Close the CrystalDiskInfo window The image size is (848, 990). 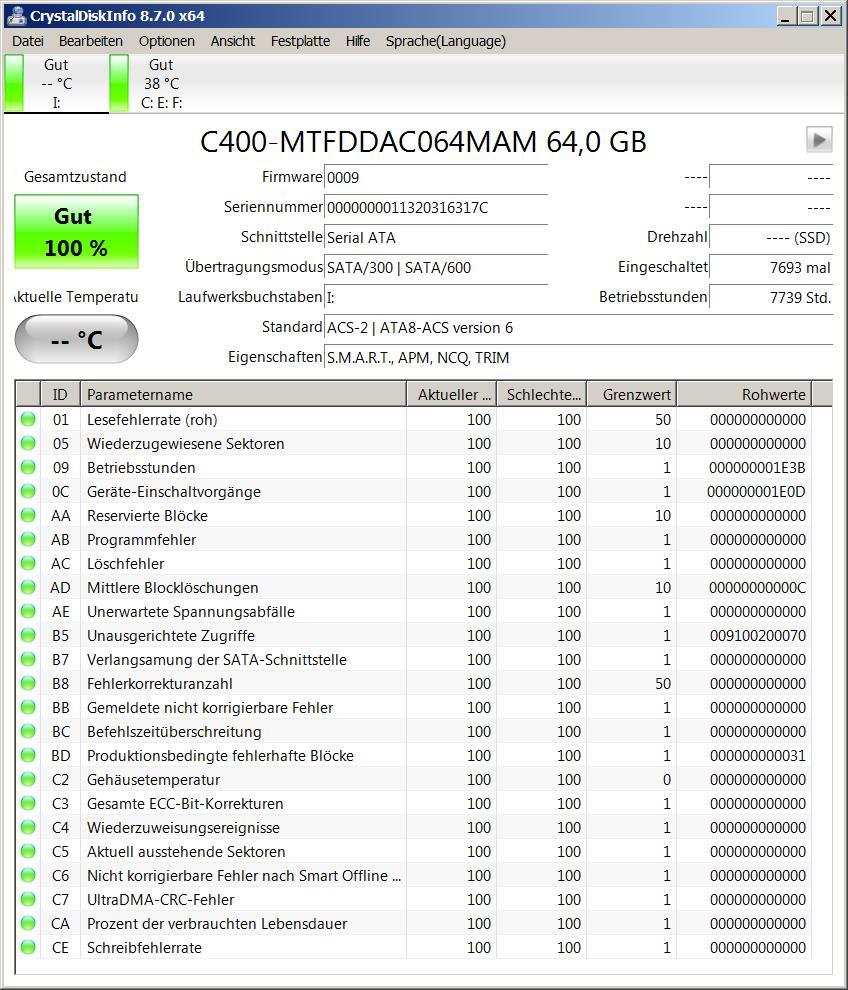[830, 16]
